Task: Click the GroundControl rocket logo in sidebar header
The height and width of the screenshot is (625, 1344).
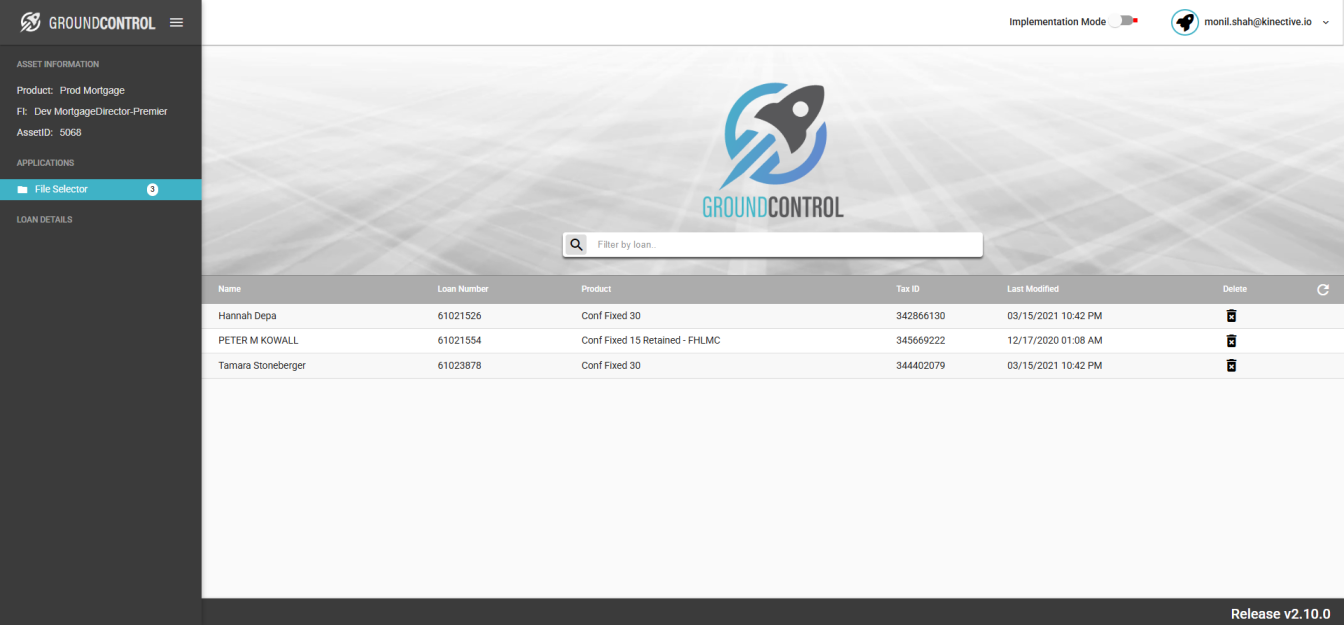Action: pos(31,22)
